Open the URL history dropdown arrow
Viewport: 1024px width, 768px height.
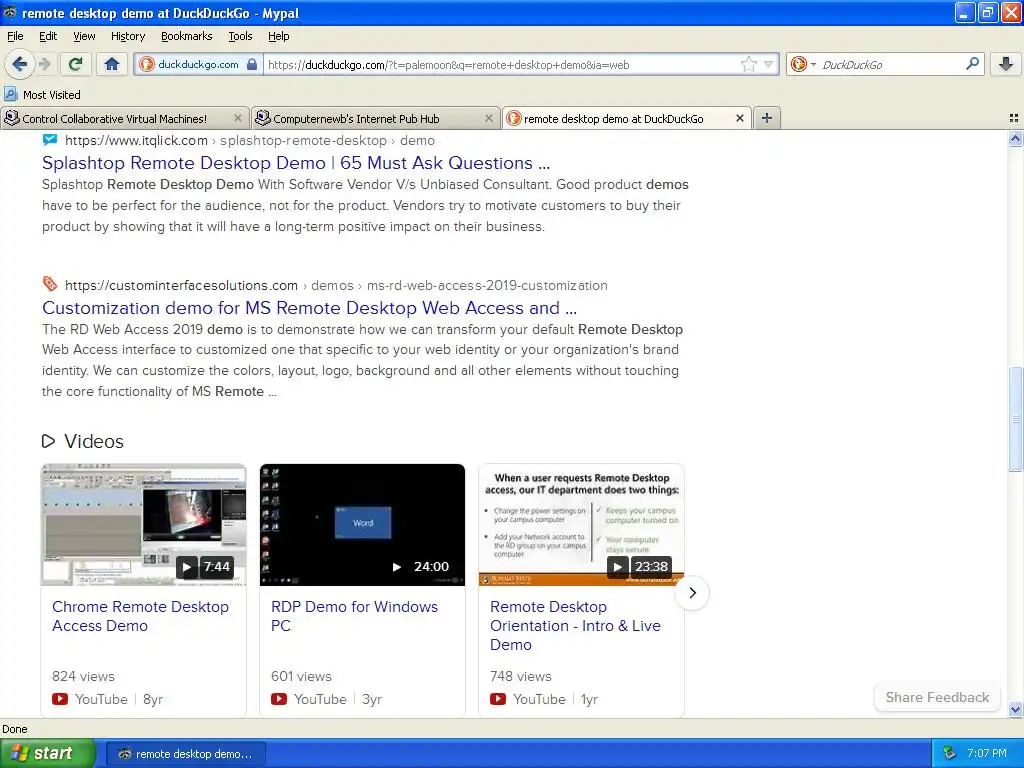coord(769,64)
